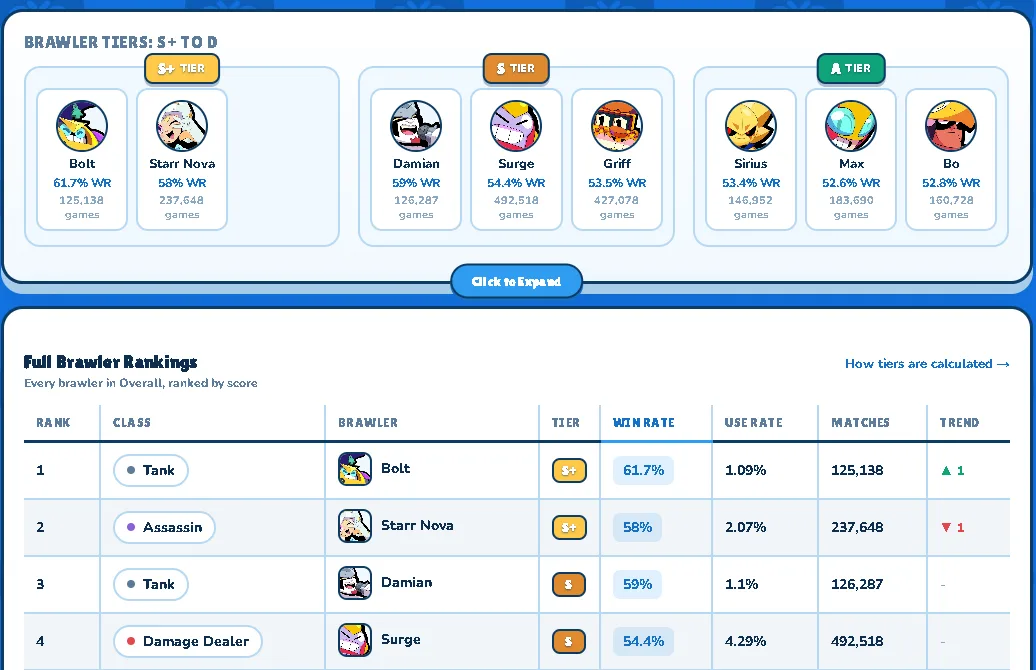Click the 59% win rate chip in the table
The image size is (1036, 670).
pyautogui.click(x=638, y=584)
